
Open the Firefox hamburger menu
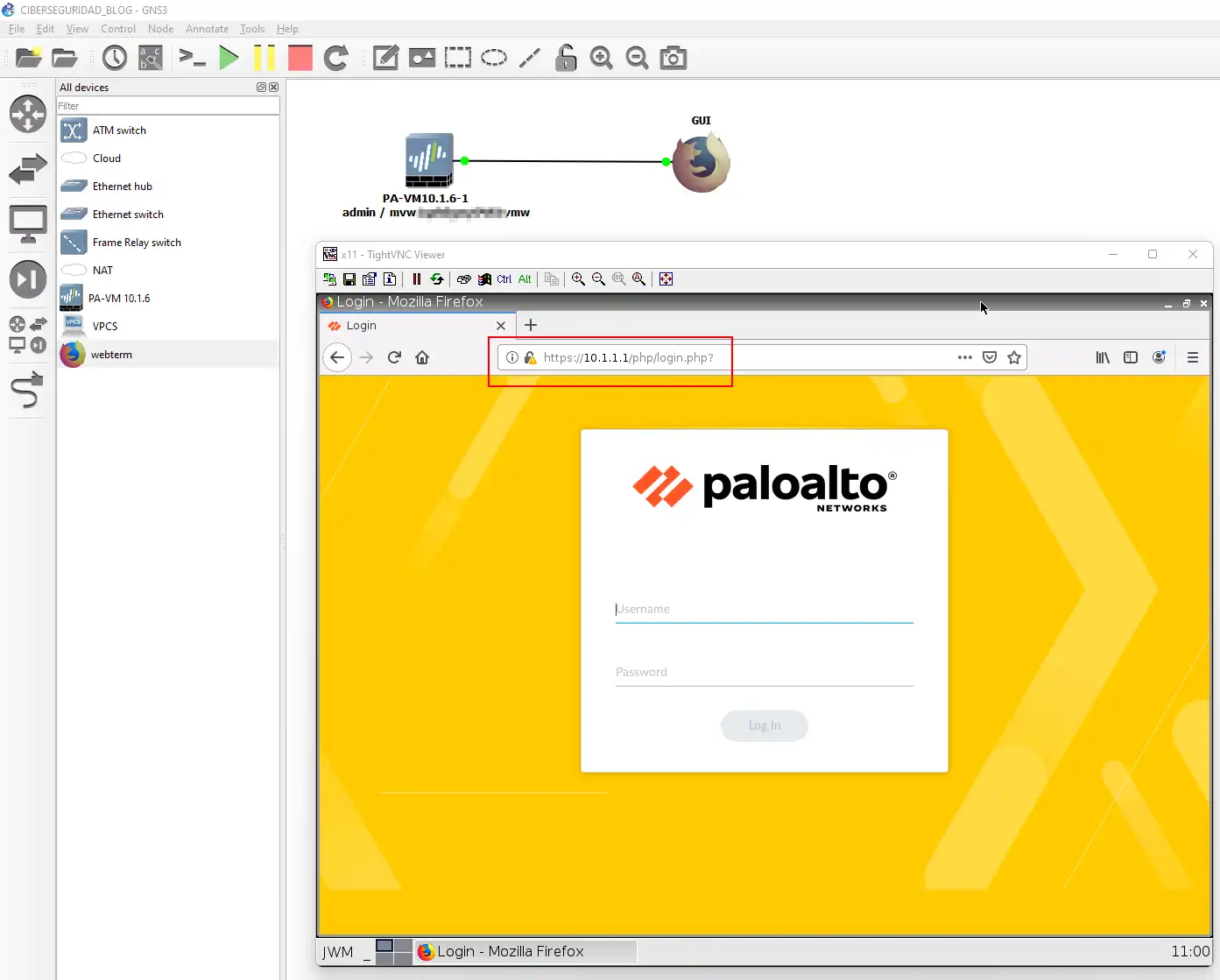pyautogui.click(x=1193, y=357)
